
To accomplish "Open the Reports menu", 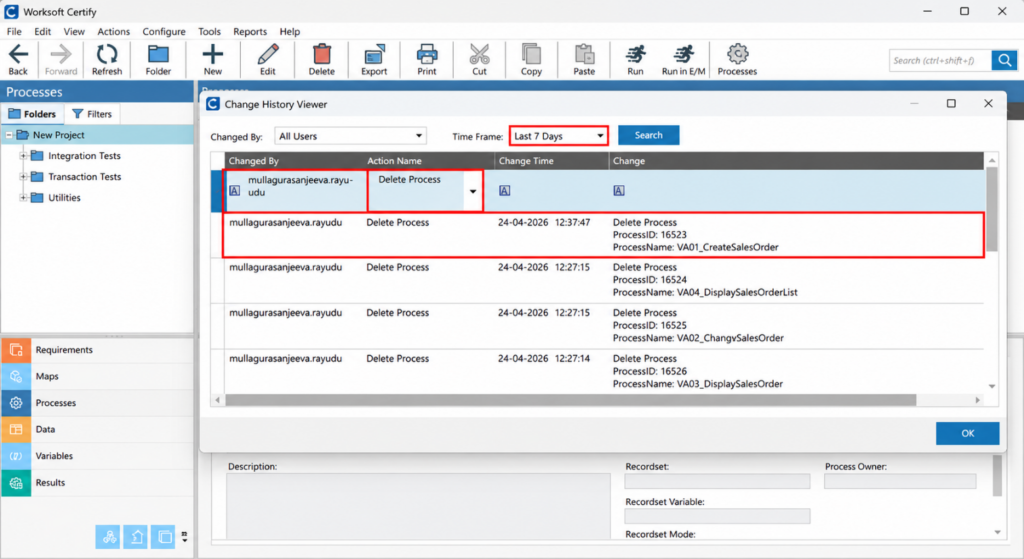I will [250, 31].
